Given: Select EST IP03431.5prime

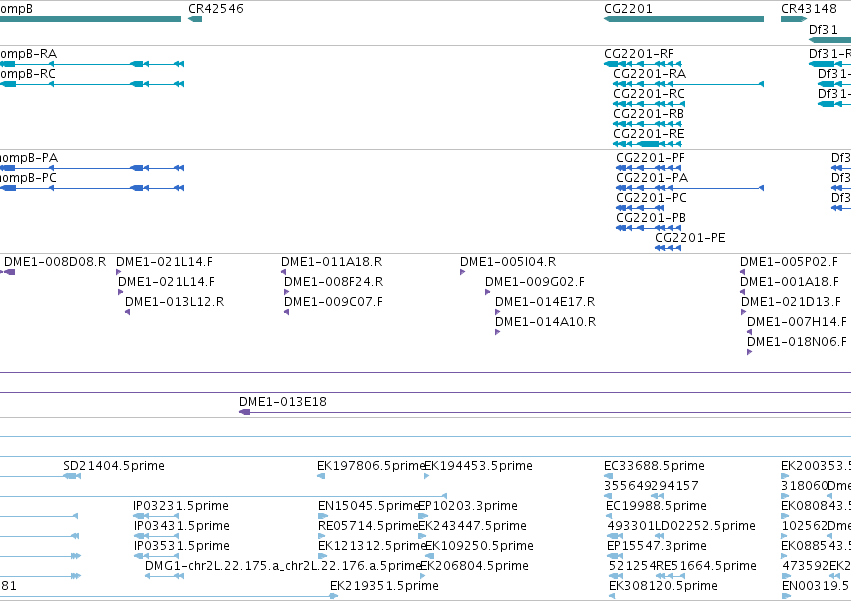Looking at the screenshot, I should [182, 527].
